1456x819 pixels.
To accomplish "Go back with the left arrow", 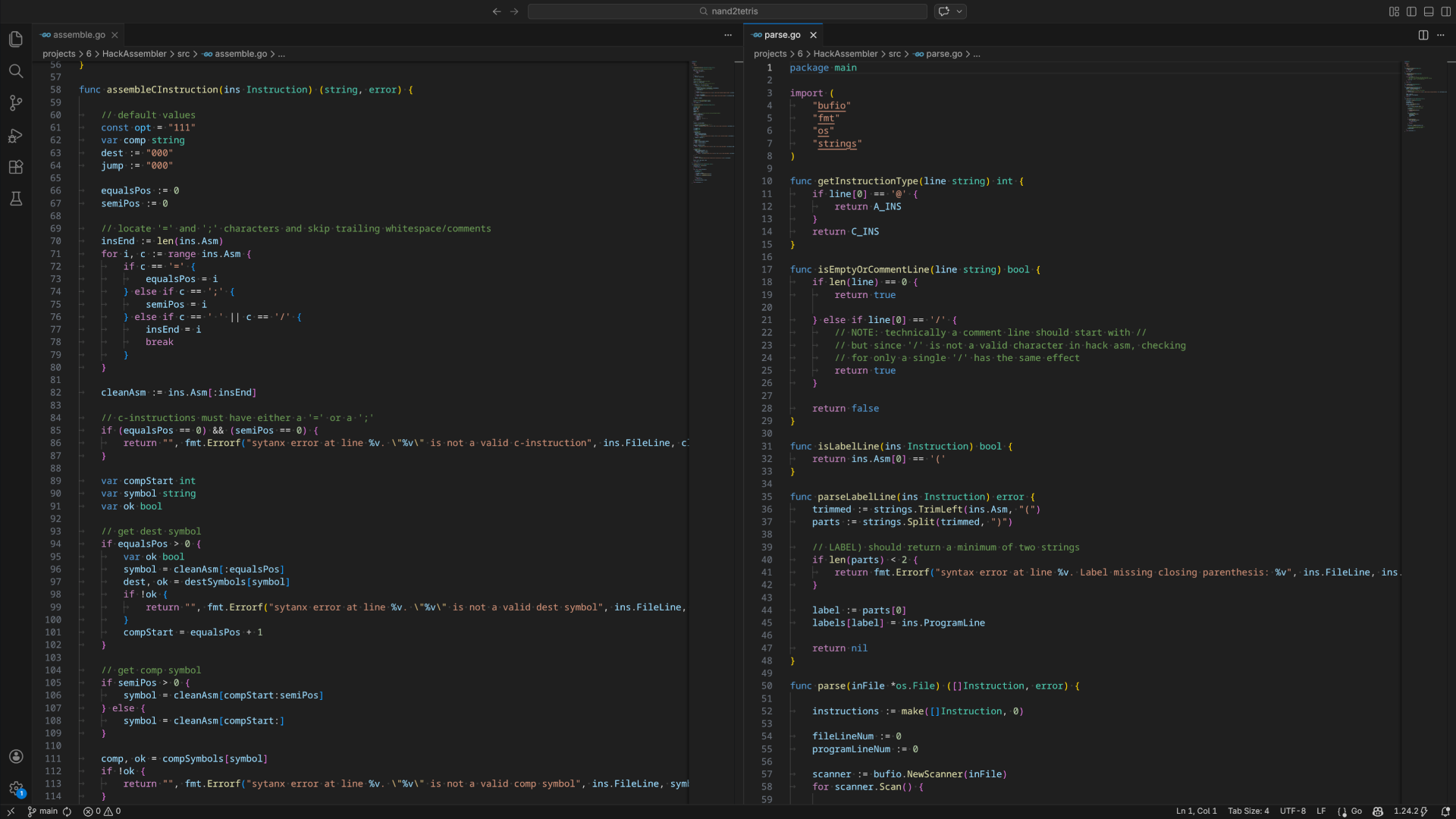I will [497, 11].
